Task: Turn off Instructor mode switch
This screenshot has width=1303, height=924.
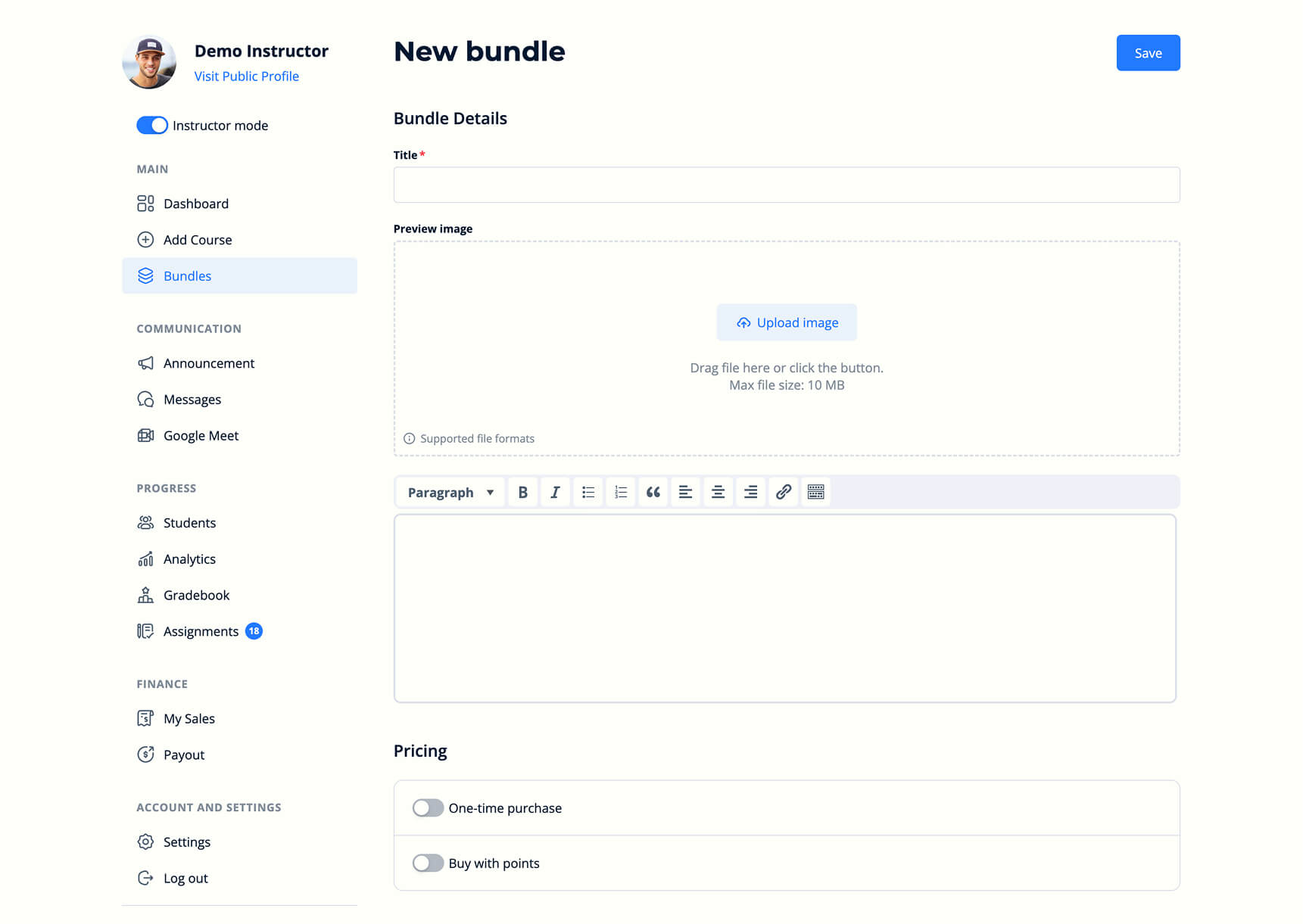Action: [x=152, y=126]
